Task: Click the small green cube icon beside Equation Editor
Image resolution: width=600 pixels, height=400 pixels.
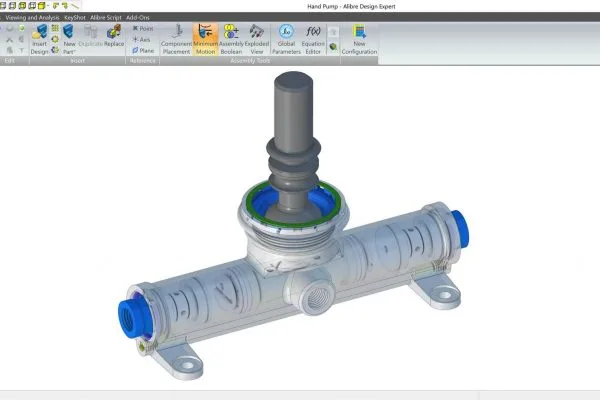Action: [333, 47]
